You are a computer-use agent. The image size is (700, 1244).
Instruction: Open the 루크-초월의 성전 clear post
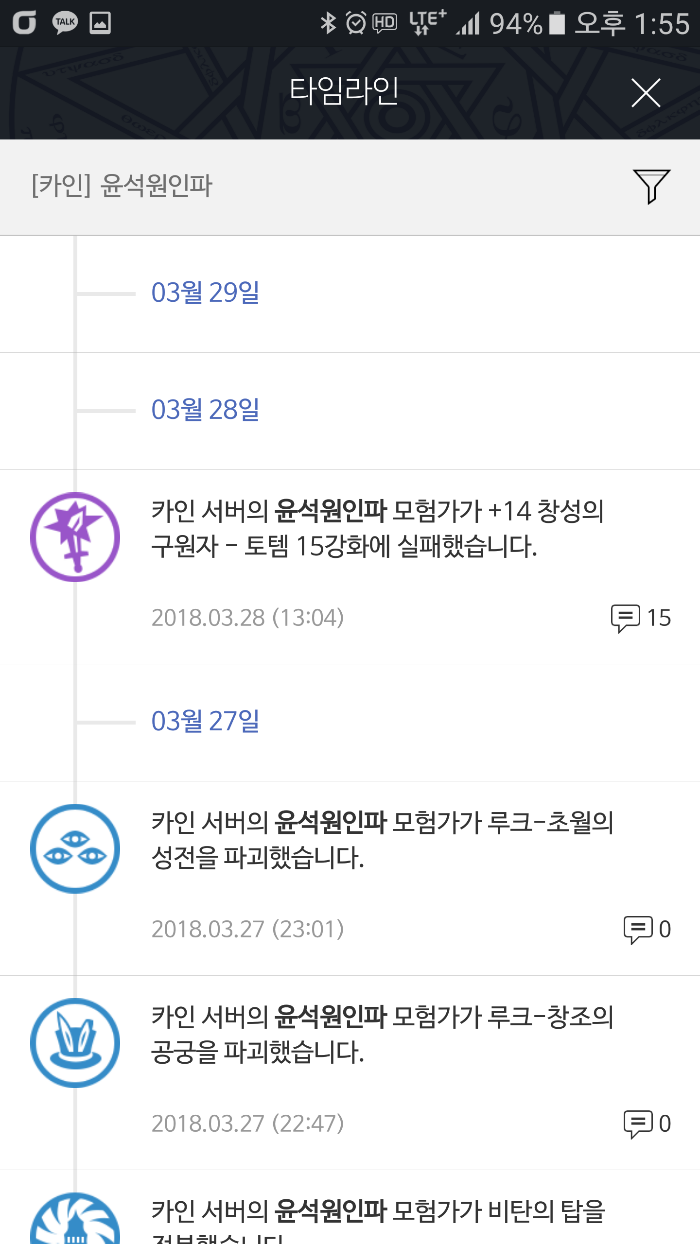382,840
